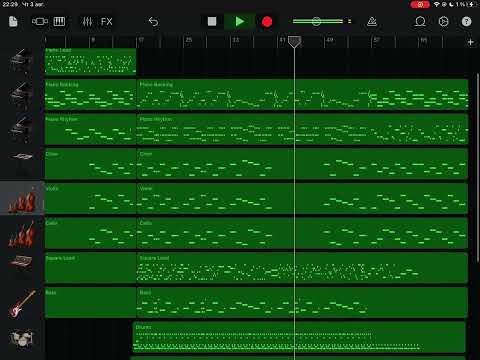480x360 pixels.
Task: Select the Drums region
Action: click(299, 337)
